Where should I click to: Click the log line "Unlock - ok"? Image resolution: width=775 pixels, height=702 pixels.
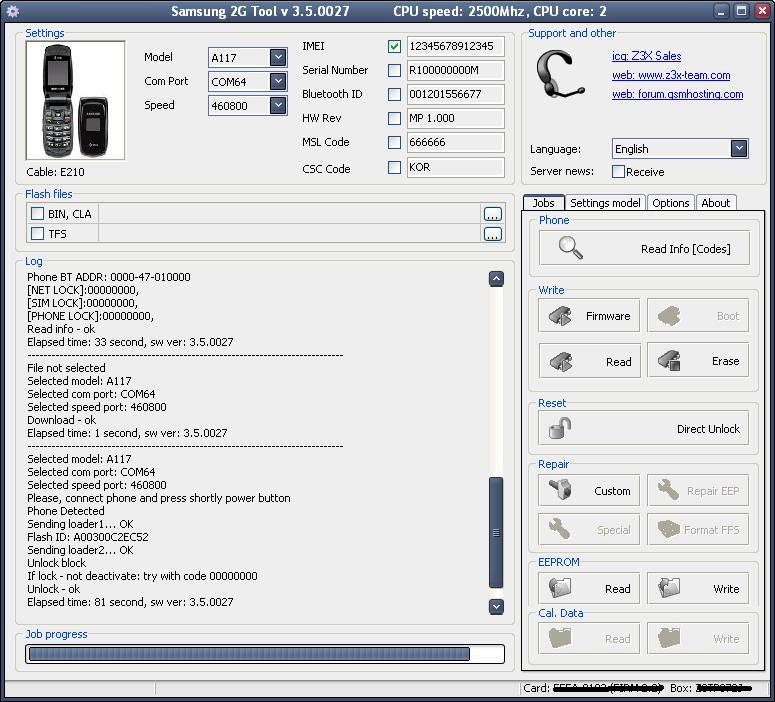pos(53,589)
